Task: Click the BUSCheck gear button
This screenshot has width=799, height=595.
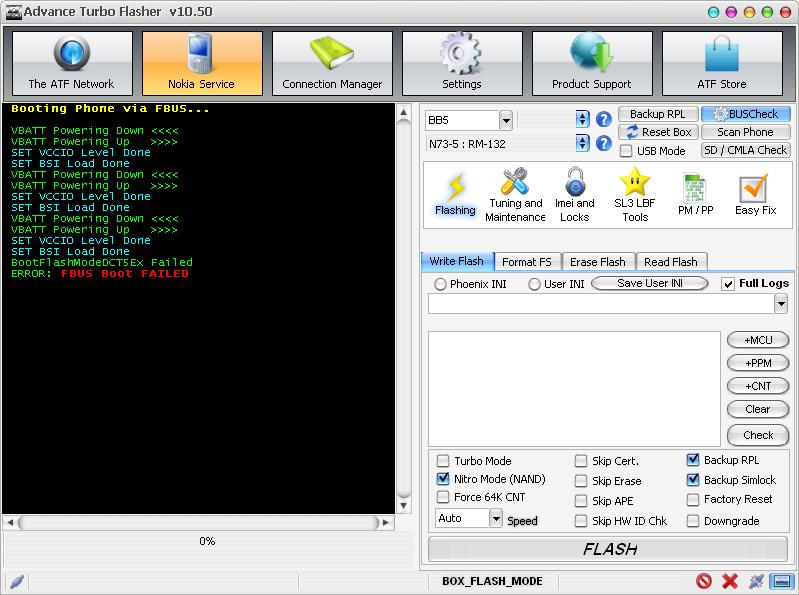Action: coord(745,114)
